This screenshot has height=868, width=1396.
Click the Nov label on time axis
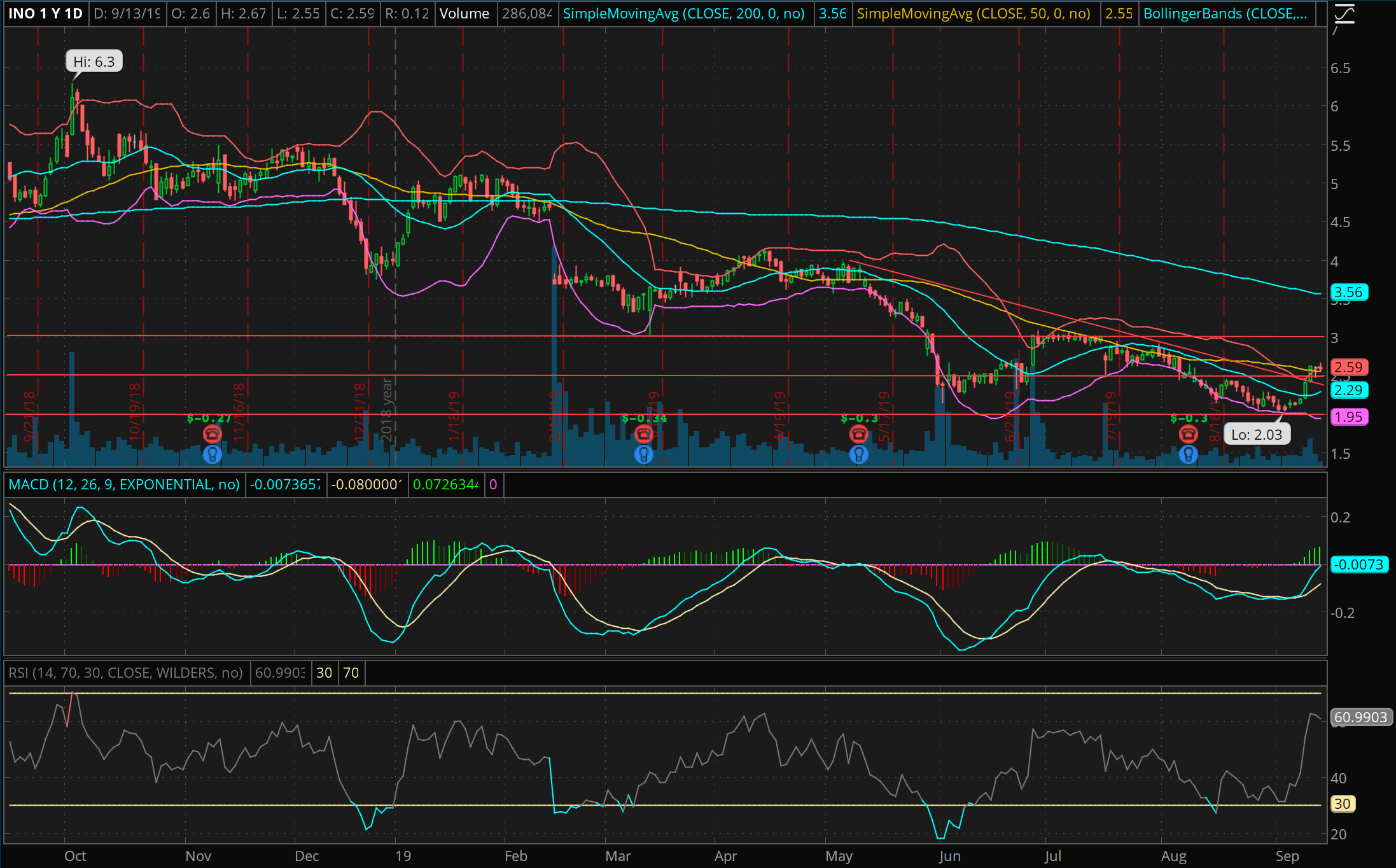point(198,856)
